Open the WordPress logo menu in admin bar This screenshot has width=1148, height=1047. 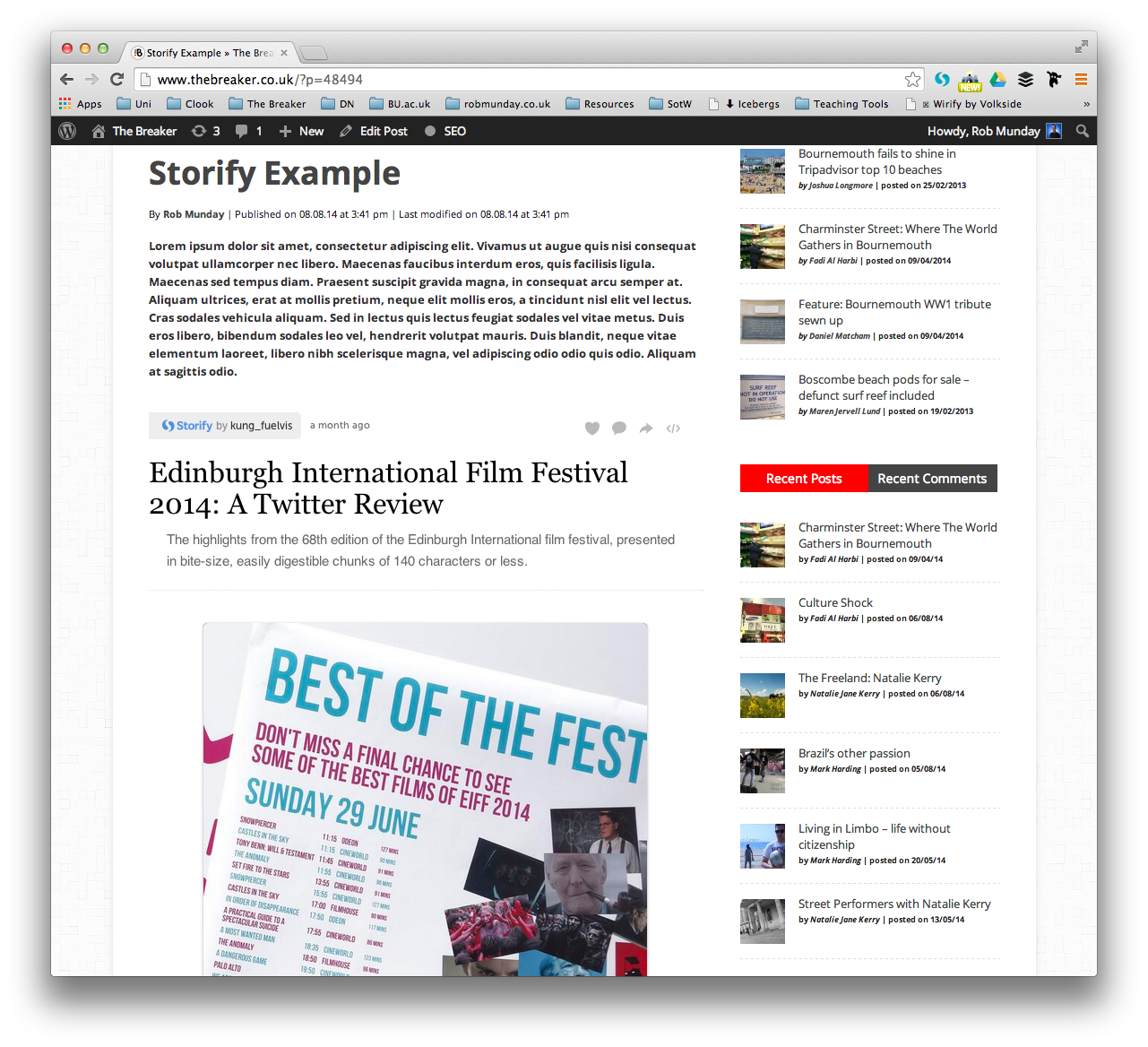pyautogui.click(x=67, y=131)
